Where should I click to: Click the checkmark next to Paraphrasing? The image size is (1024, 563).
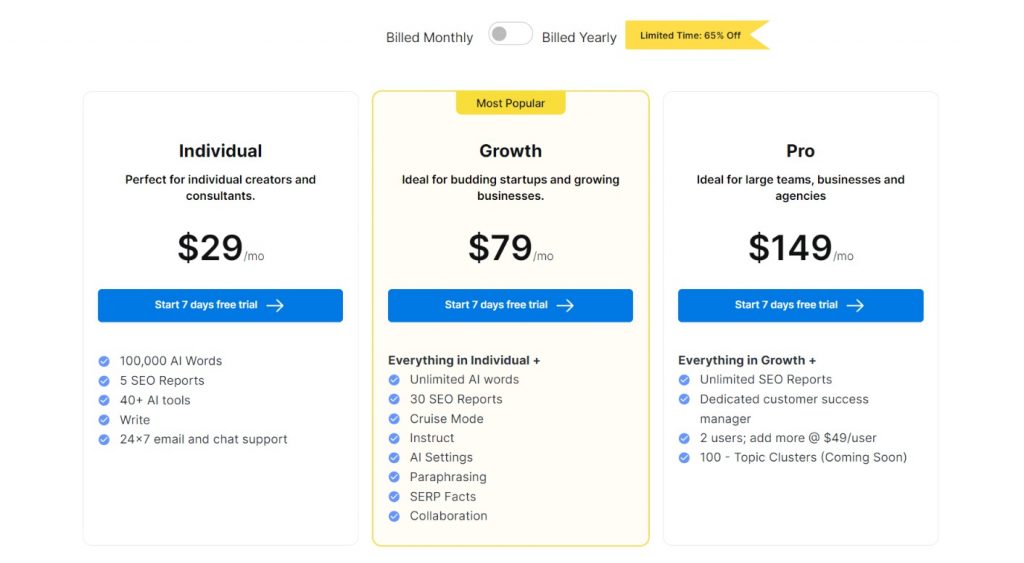click(x=394, y=477)
